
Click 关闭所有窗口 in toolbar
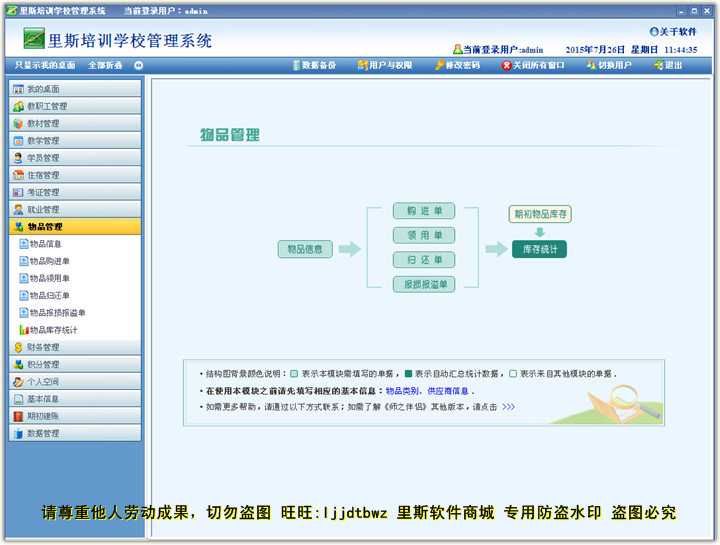point(533,65)
